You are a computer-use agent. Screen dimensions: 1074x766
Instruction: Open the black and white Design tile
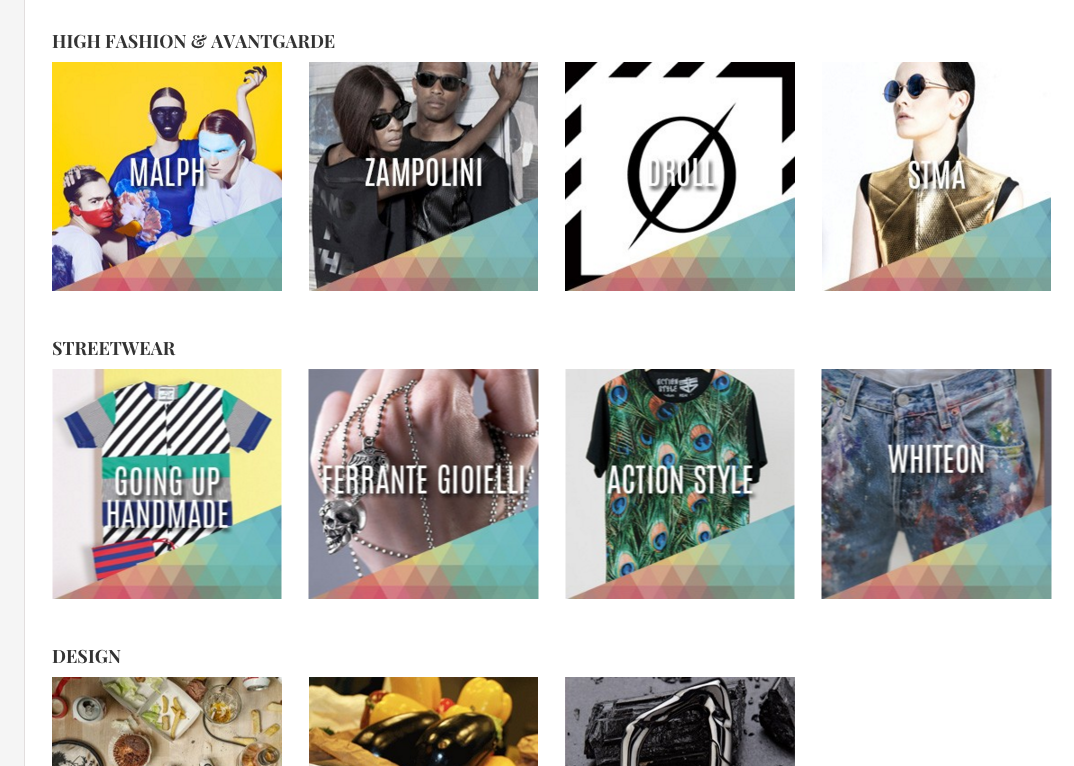(679, 721)
